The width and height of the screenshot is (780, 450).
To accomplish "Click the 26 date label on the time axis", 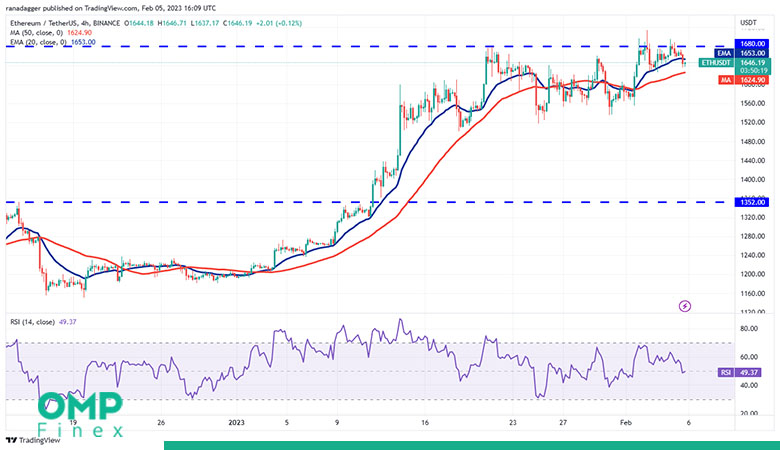I will click(161, 423).
